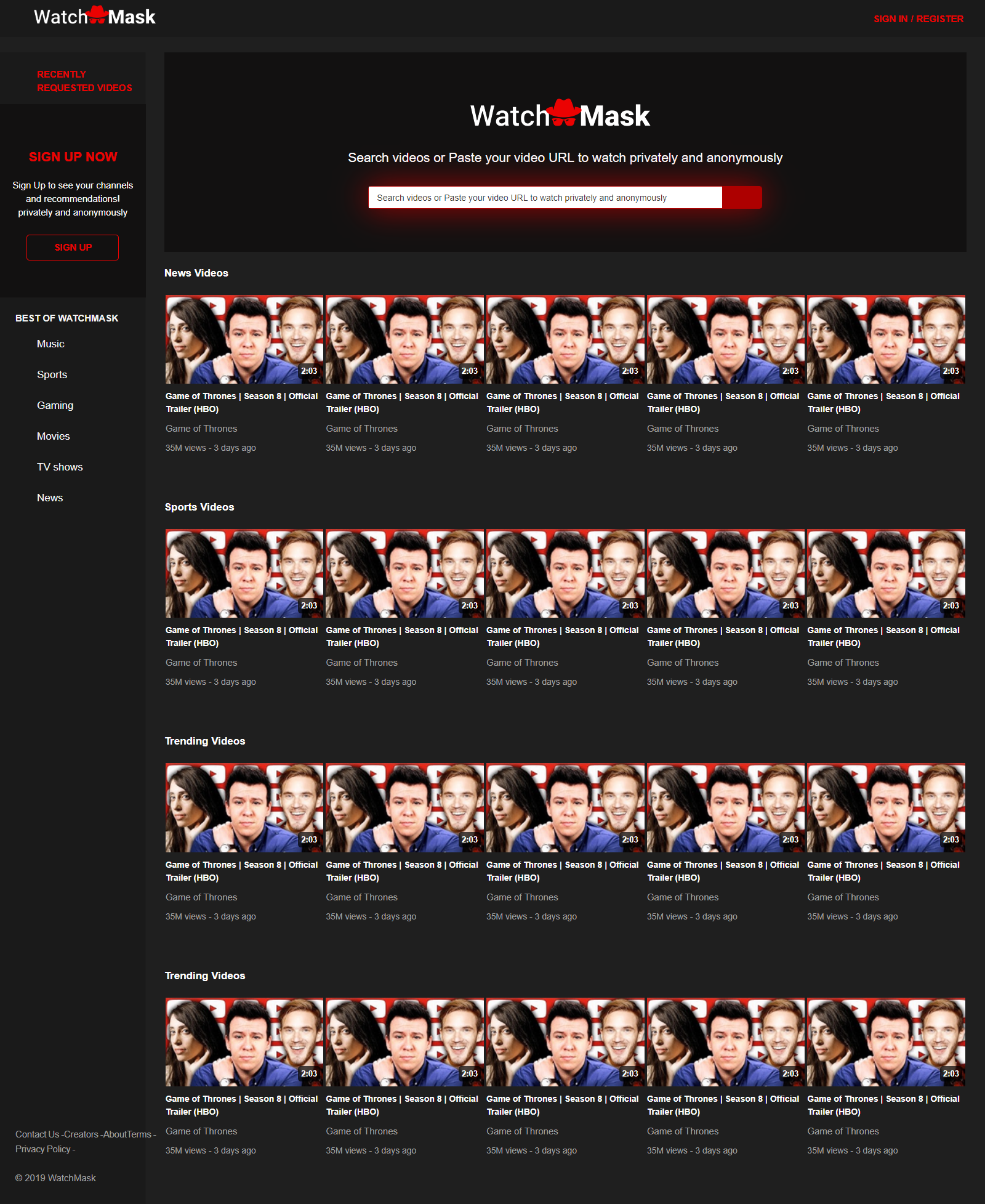985x1204 pixels.
Task: Click the third video title under Sports Videos
Action: tap(563, 637)
